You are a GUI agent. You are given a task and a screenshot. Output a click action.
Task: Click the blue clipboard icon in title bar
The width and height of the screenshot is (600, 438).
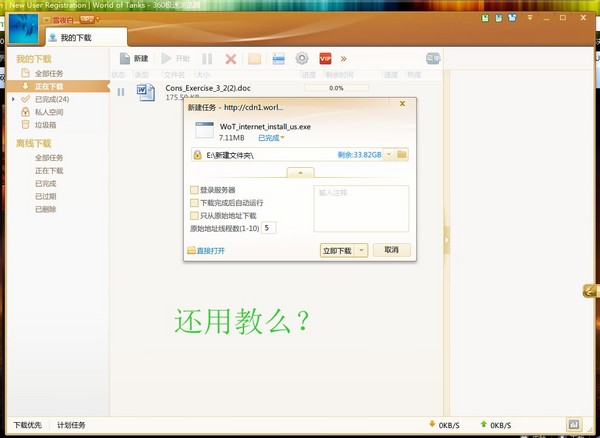[499, 18]
